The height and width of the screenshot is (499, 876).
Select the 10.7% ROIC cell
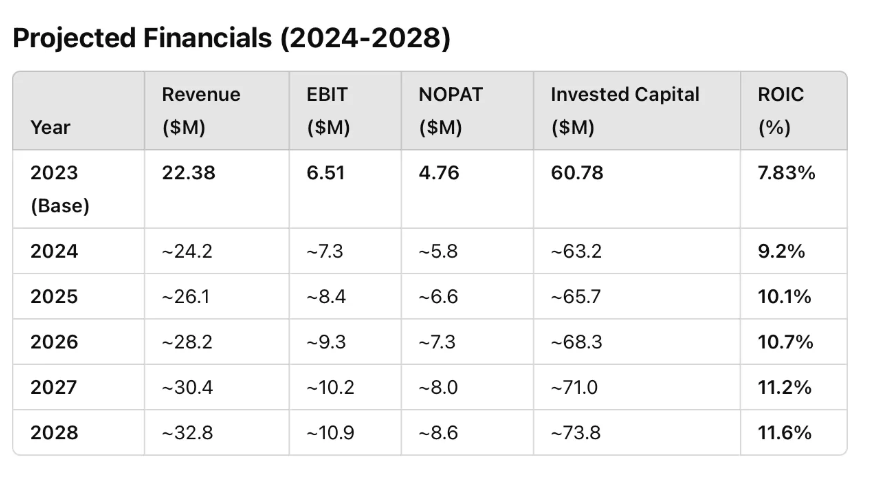click(786, 342)
